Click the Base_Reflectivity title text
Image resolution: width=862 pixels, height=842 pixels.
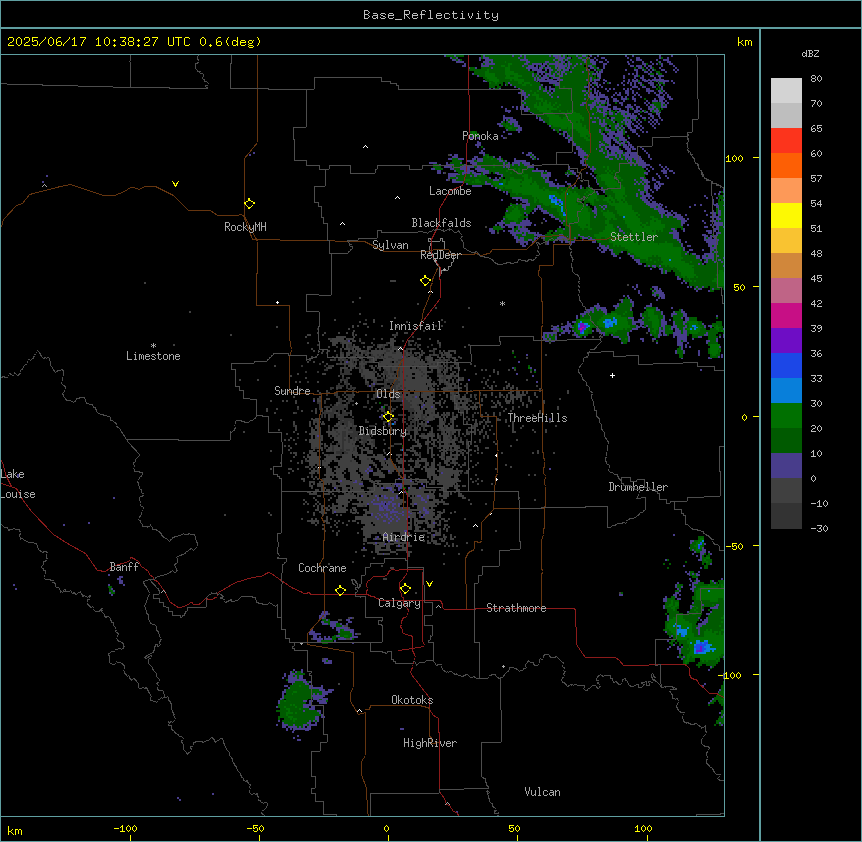click(431, 15)
